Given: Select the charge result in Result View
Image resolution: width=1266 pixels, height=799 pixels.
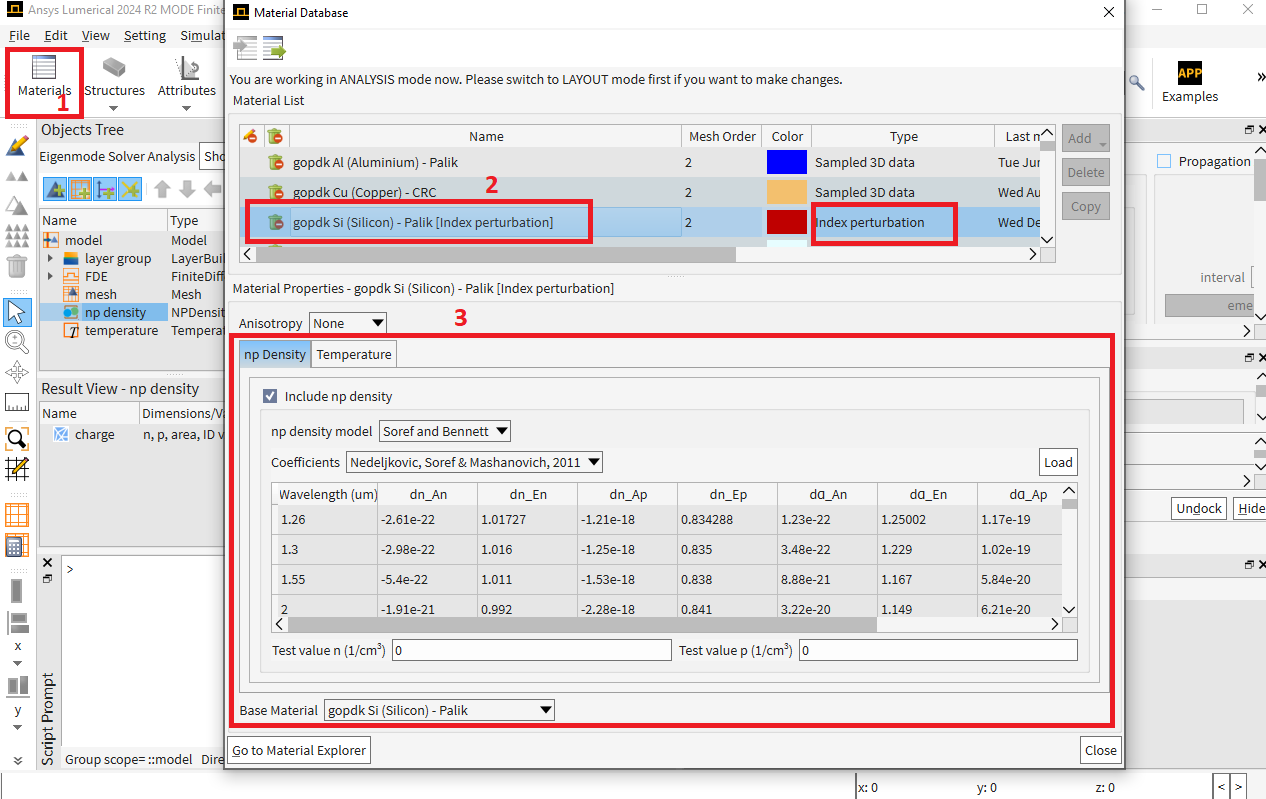Looking at the screenshot, I should pyautogui.click(x=95, y=434).
